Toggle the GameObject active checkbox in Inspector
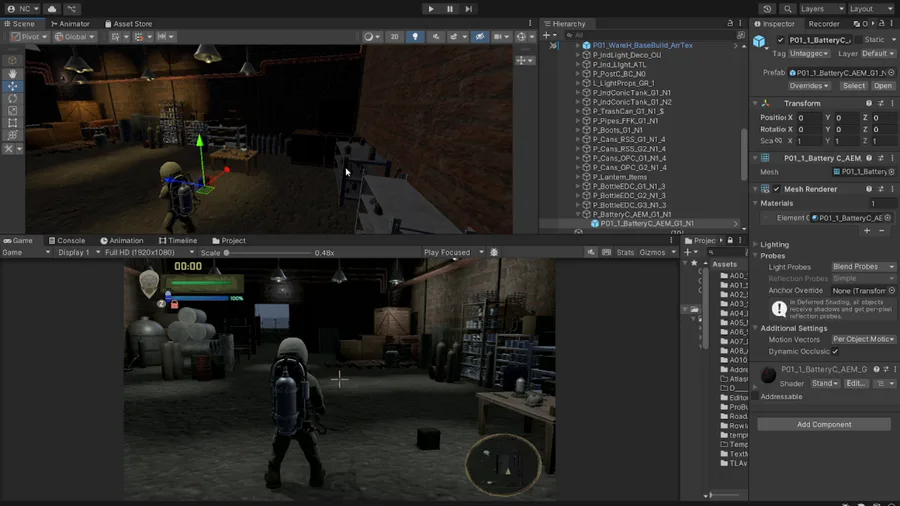 coord(780,40)
